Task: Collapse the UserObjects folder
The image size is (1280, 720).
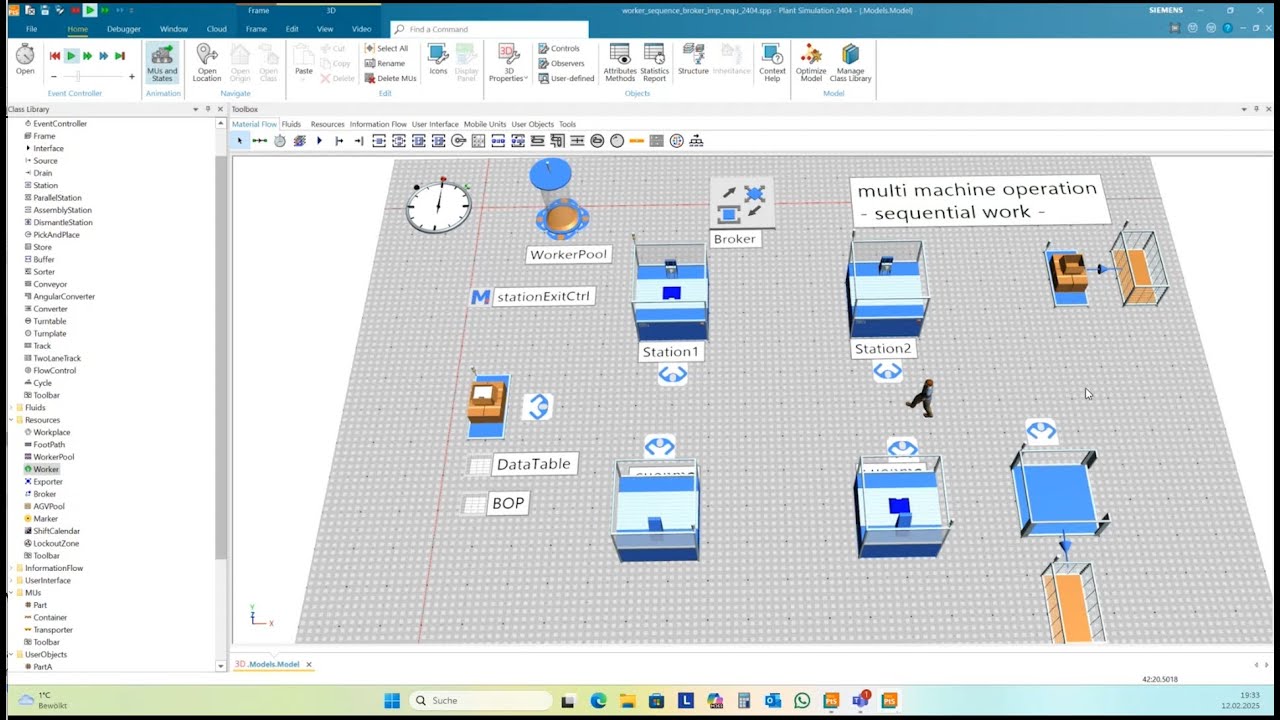Action: click(x=12, y=654)
